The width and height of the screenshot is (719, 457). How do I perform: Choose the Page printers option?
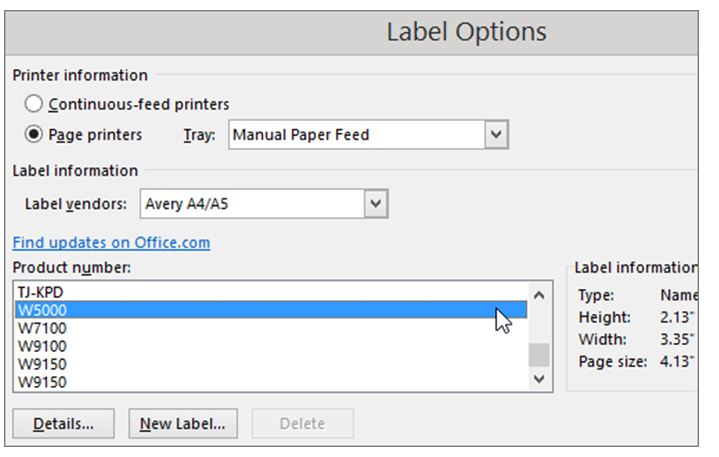34,134
